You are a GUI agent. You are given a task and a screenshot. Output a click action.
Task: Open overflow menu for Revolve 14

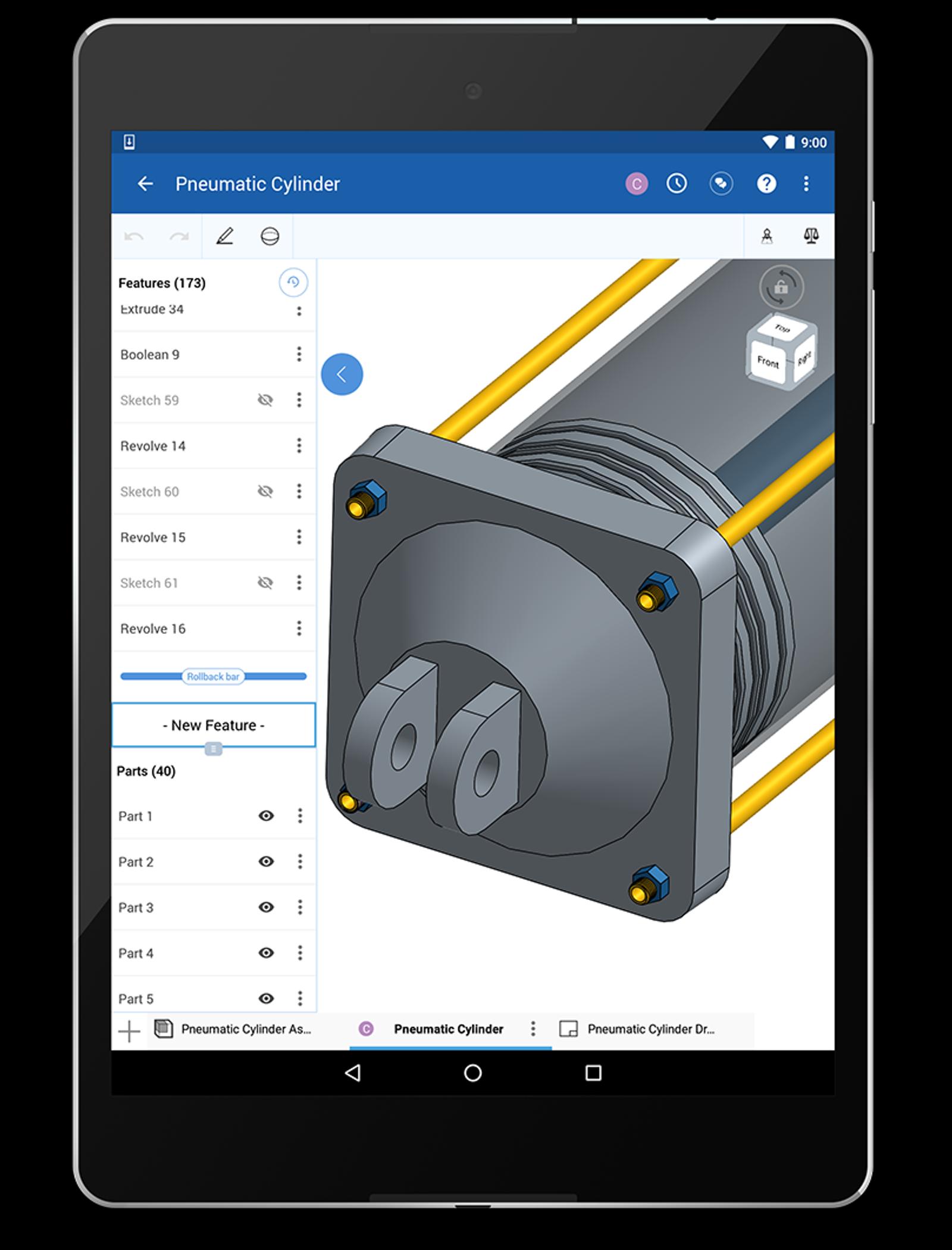(x=299, y=446)
